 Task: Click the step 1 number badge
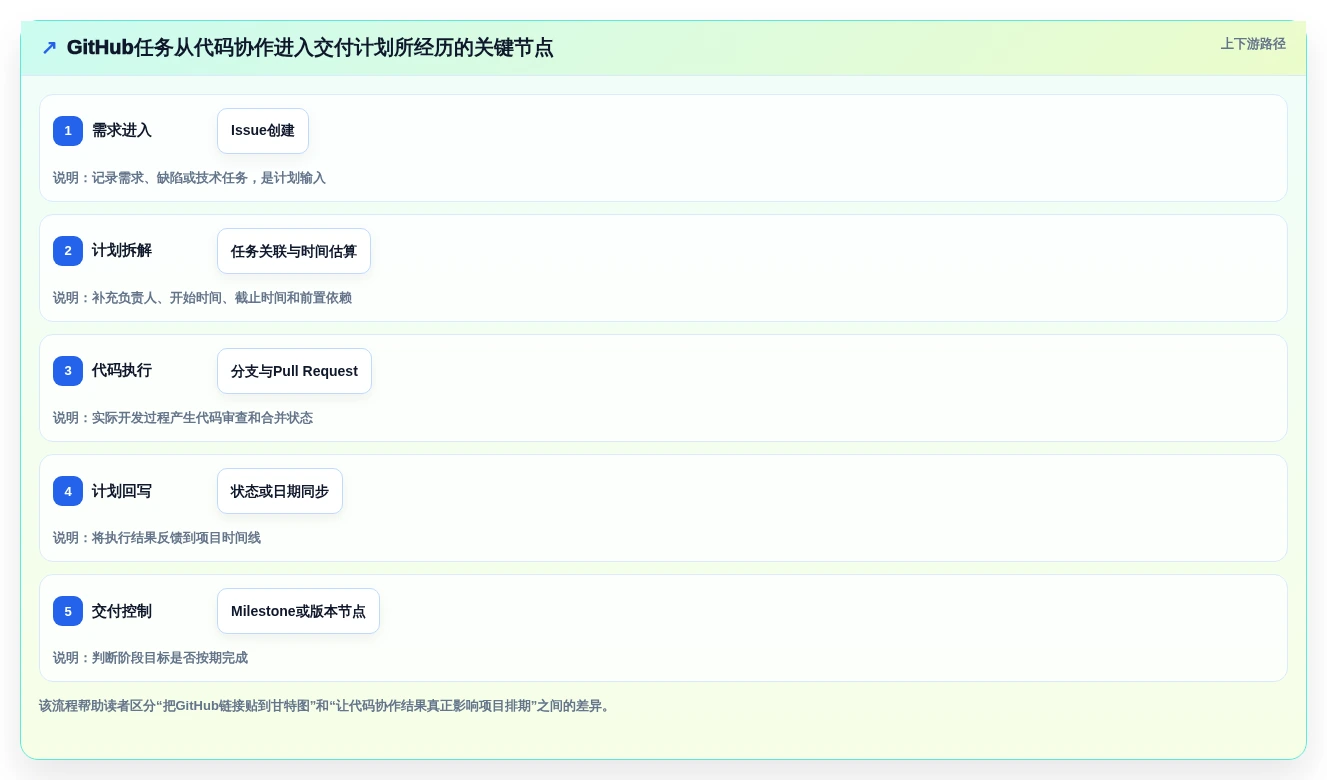(68, 131)
